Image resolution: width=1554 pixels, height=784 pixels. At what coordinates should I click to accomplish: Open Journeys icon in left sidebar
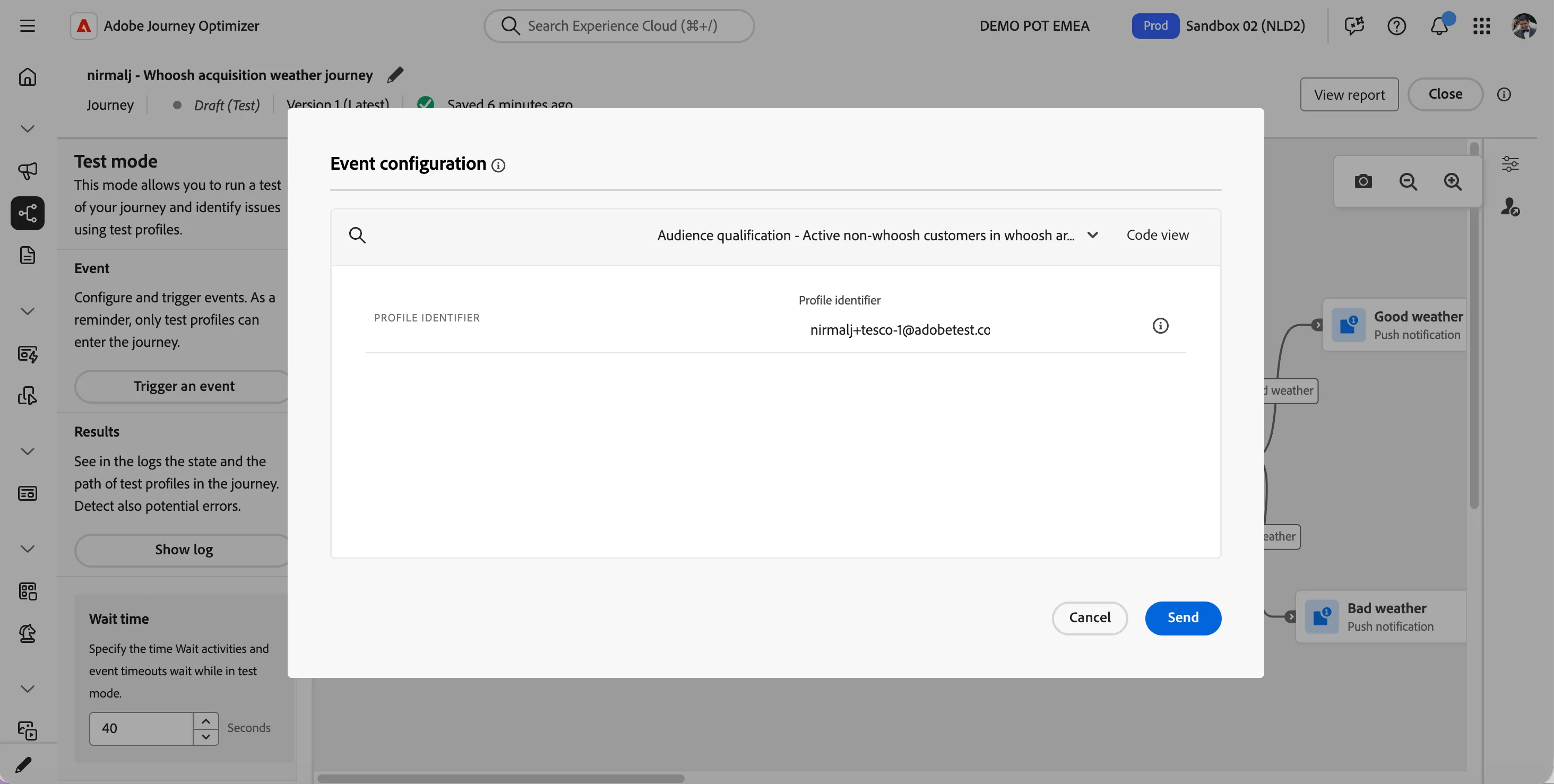pos(27,213)
